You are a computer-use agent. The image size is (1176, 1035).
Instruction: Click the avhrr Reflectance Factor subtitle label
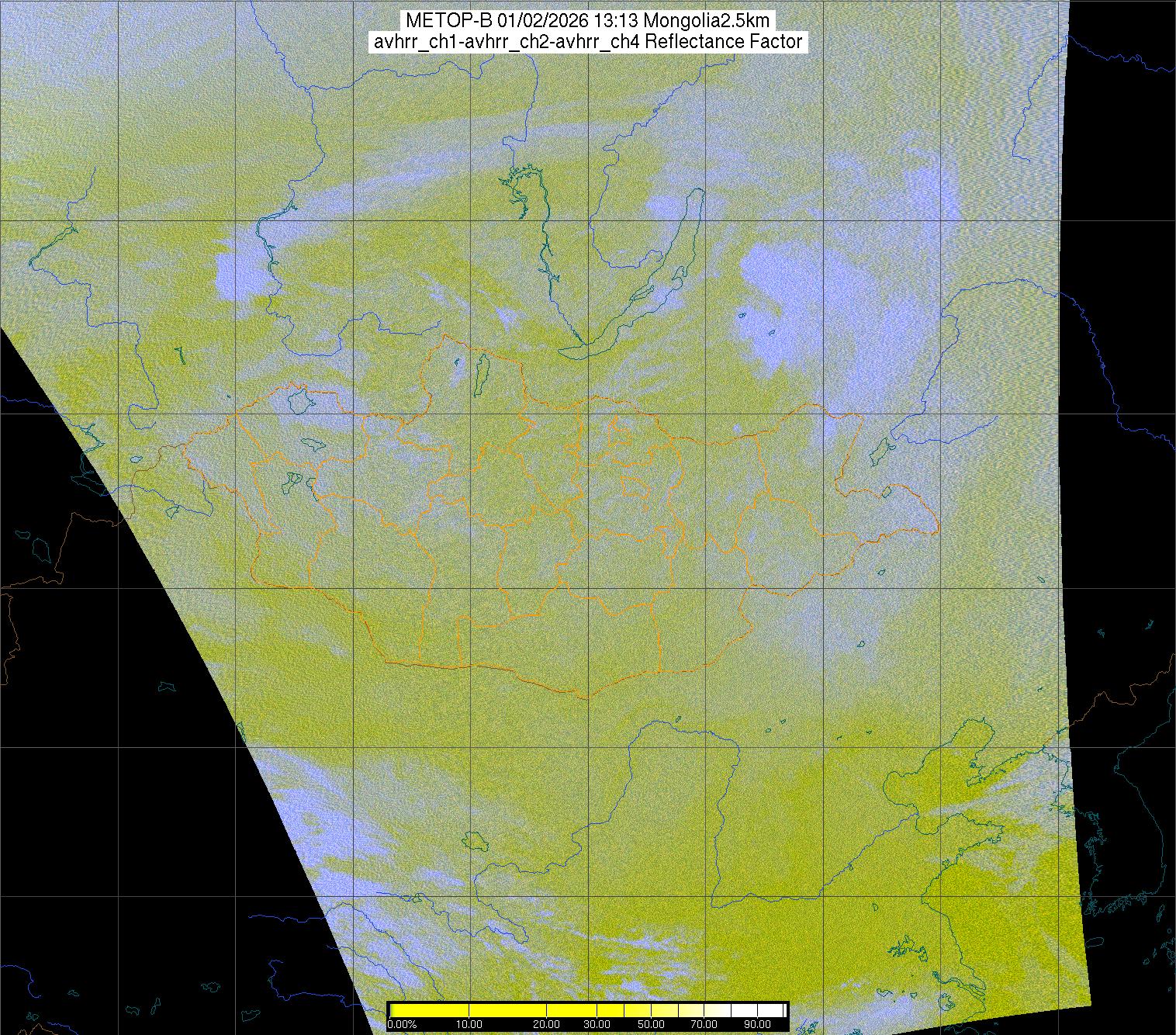click(587, 42)
